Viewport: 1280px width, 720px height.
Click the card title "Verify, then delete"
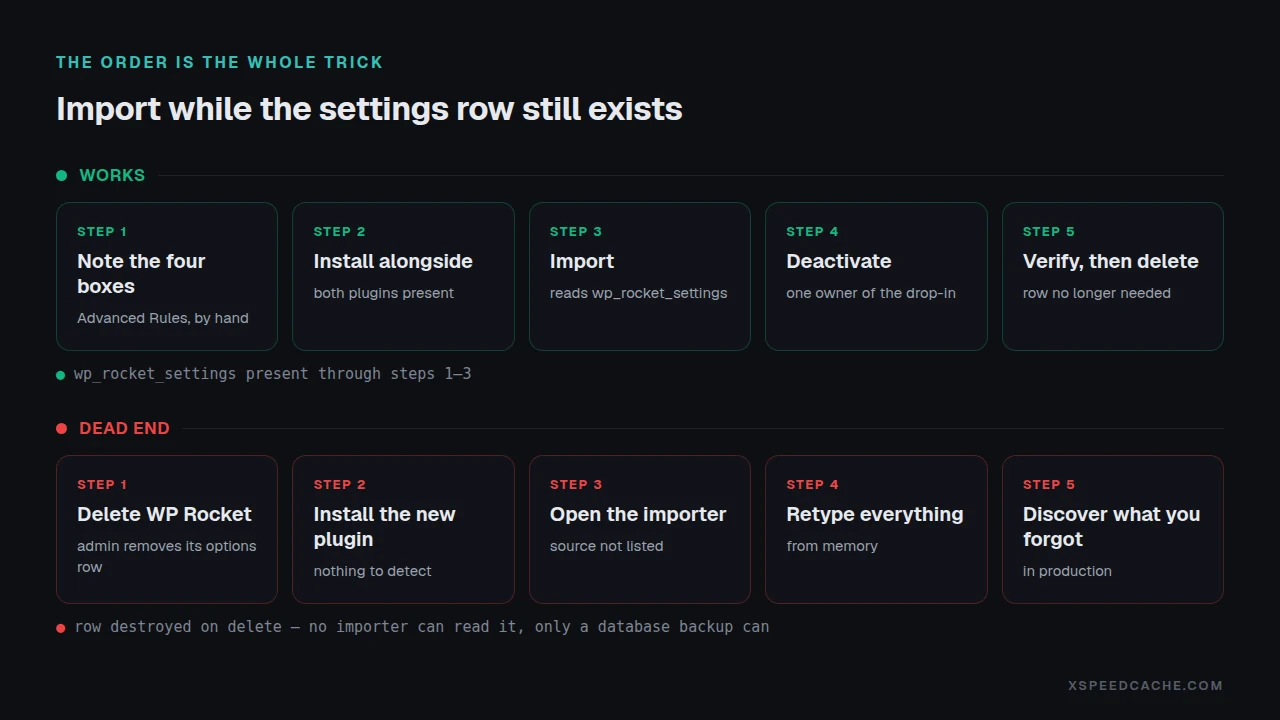1111,261
